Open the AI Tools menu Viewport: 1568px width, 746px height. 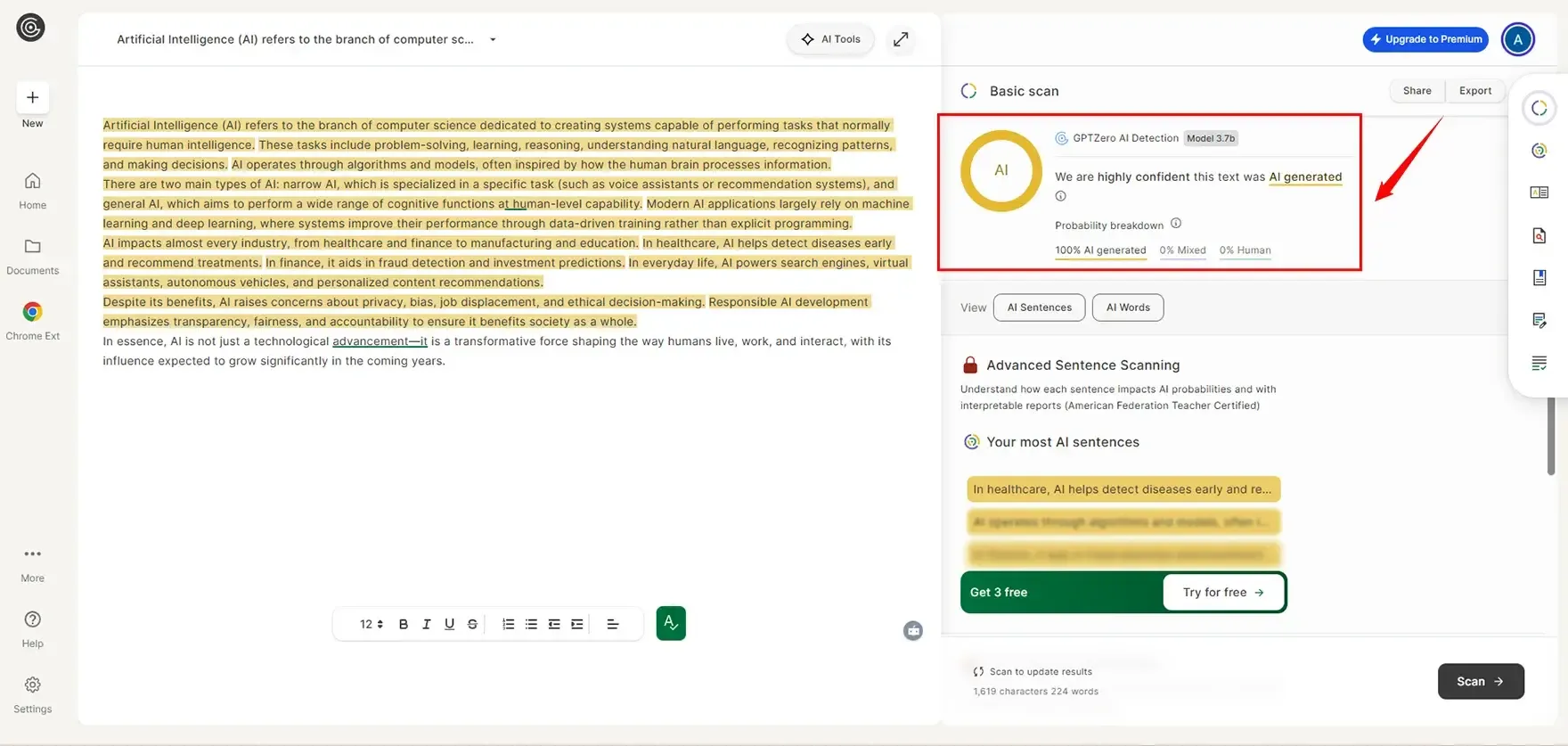pyautogui.click(x=830, y=39)
